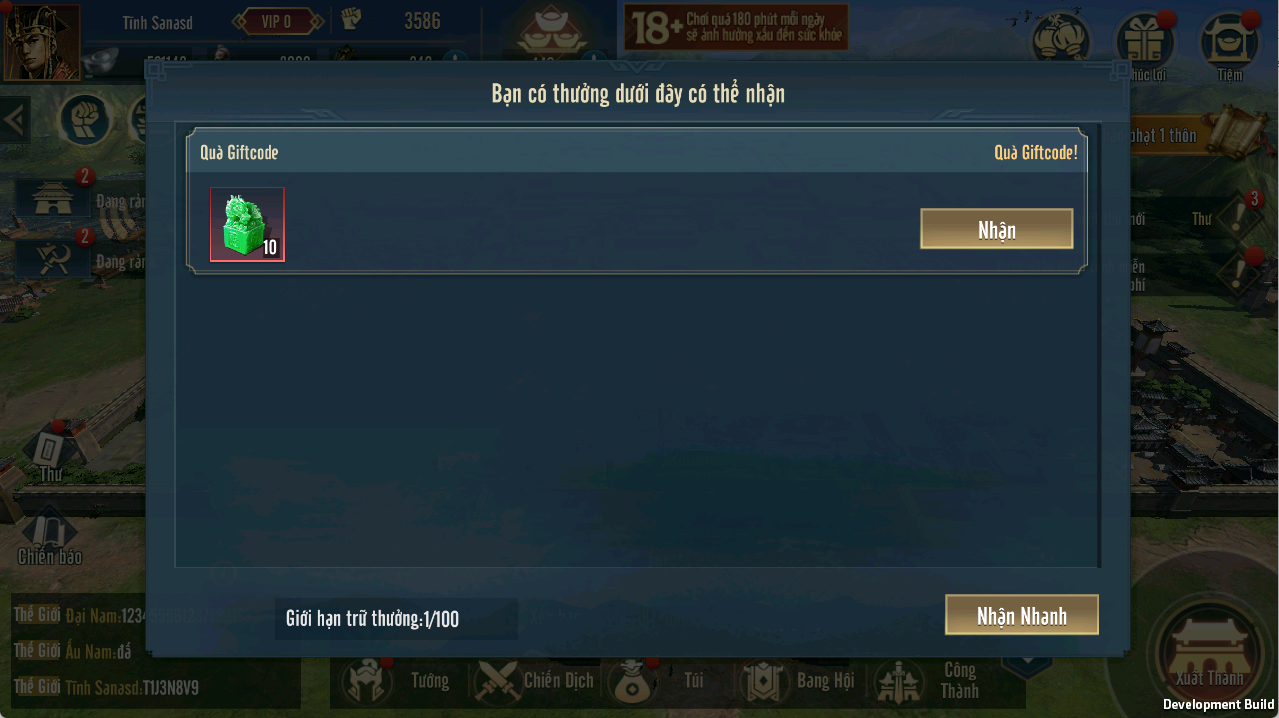Screen dimensions: 1279x718
Task: Collapse the left panel arrow
Action: point(14,120)
